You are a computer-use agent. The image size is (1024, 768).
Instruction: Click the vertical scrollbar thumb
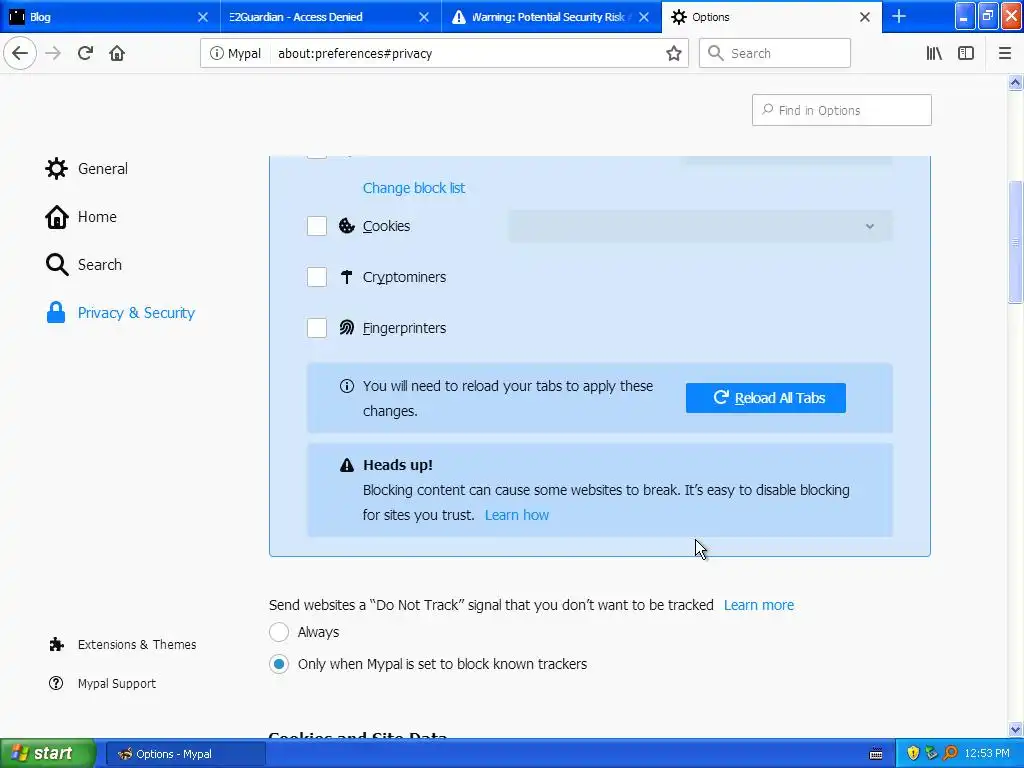pyautogui.click(x=1015, y=242)
